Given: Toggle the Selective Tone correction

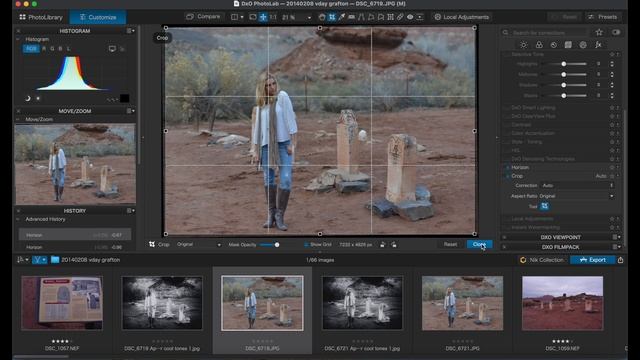Looking at the screenshot, I should 507,54.
